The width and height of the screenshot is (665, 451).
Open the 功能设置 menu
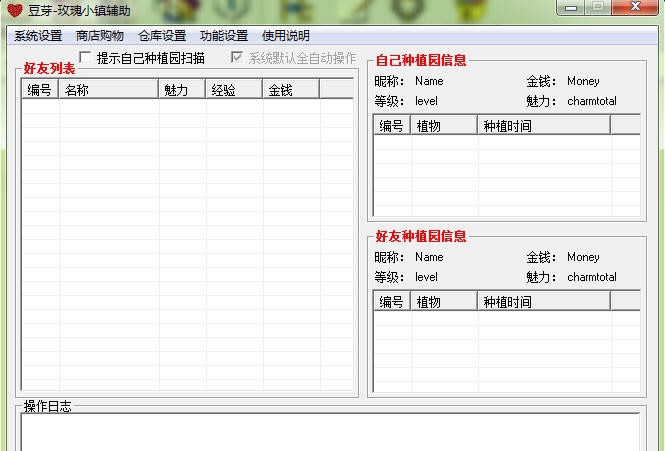click(224, 36)
